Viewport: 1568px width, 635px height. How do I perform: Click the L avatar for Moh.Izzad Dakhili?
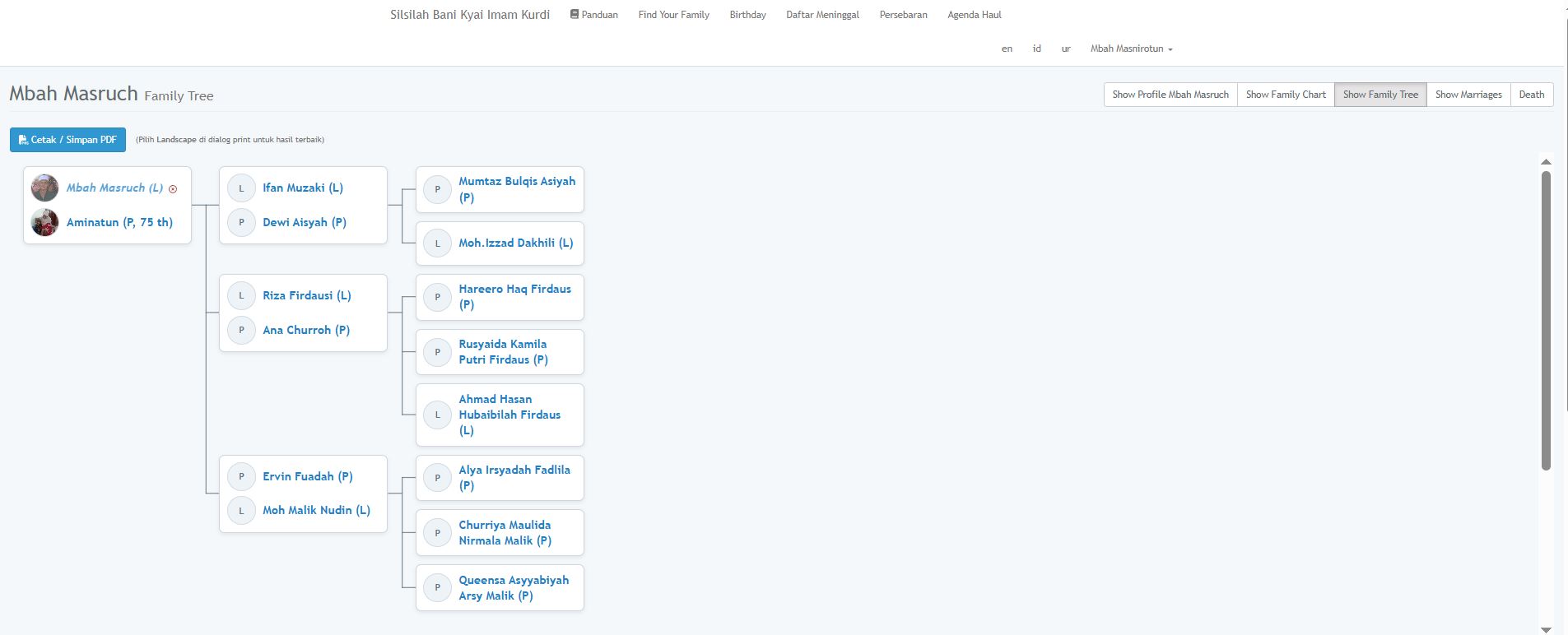point(437,243)
